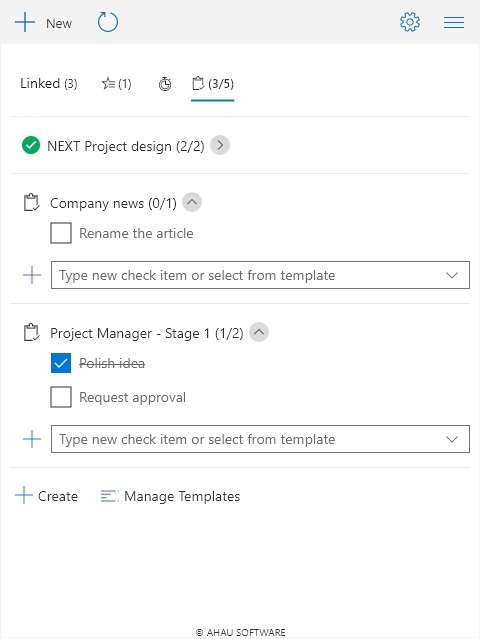The image size is (480, 639).
Task: Tick the Request approval checkbox
Action: [61, 397]
